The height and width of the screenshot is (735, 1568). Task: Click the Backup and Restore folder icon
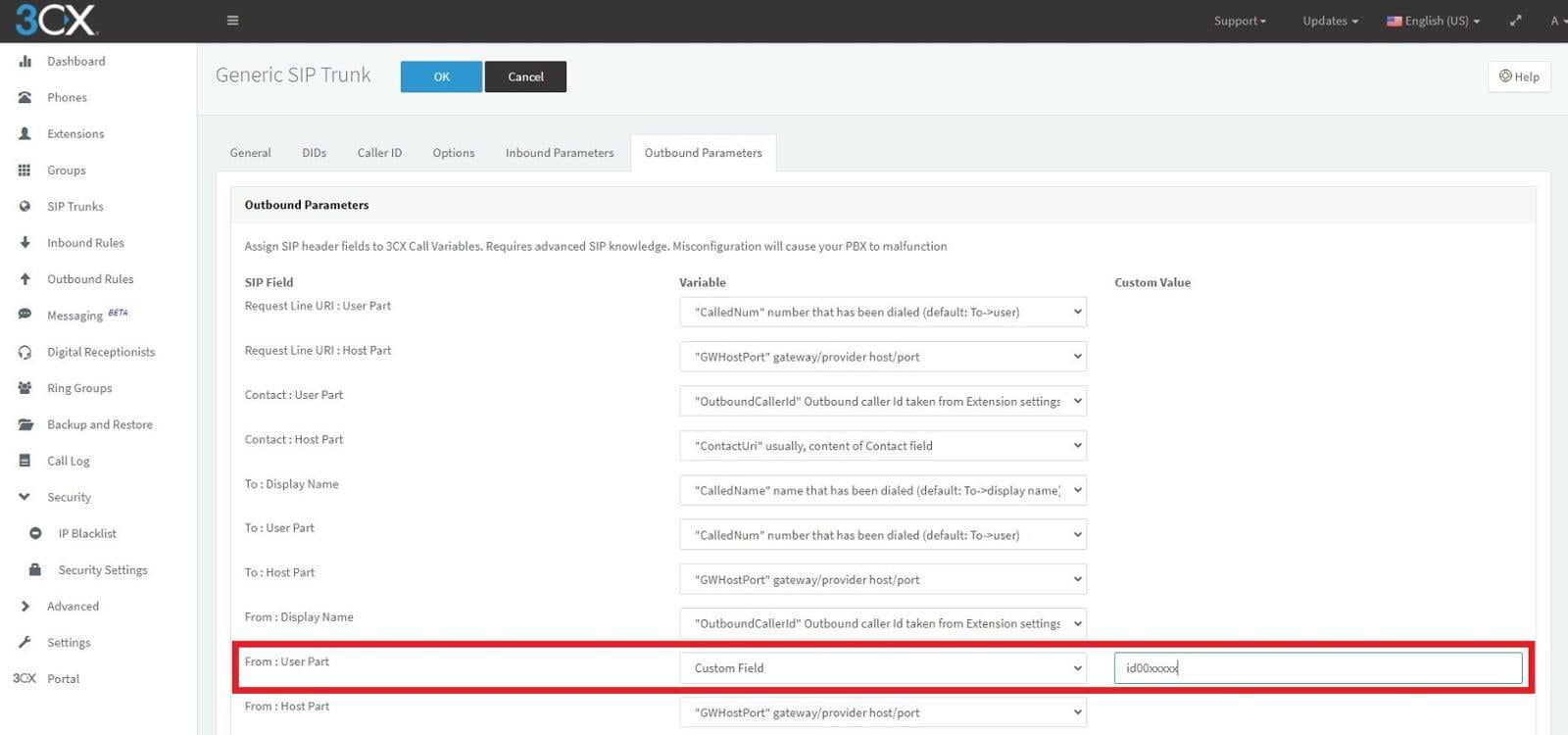[24, 424]
